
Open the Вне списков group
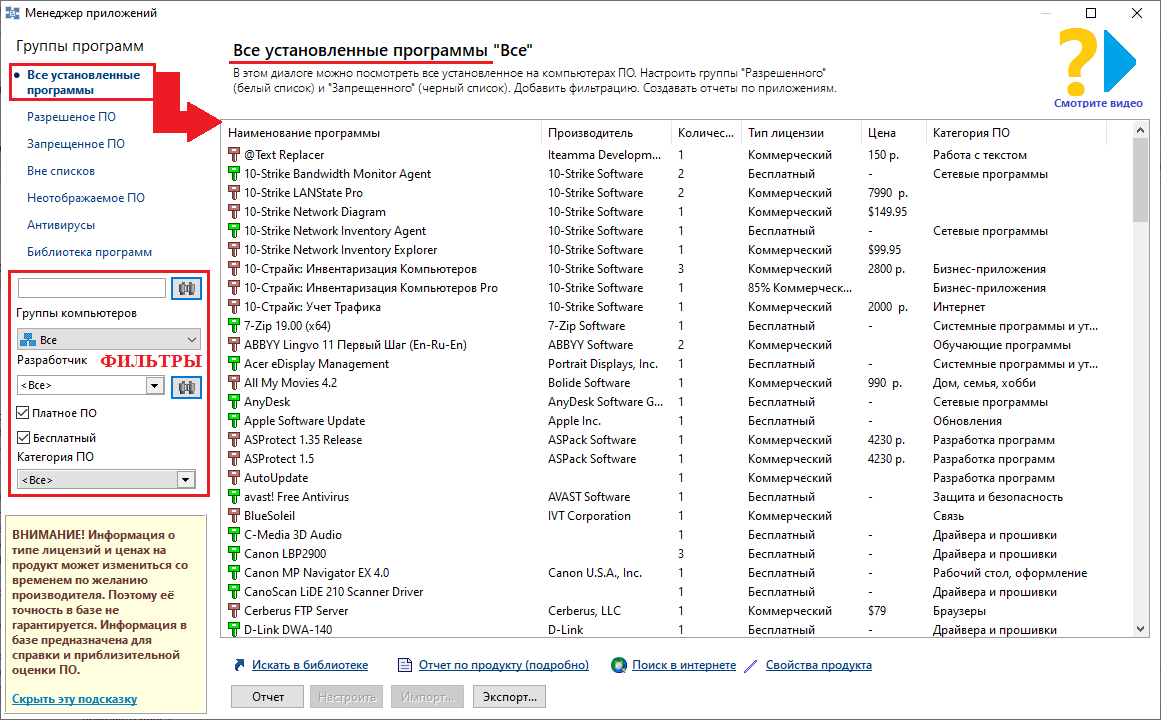point(61,171)
